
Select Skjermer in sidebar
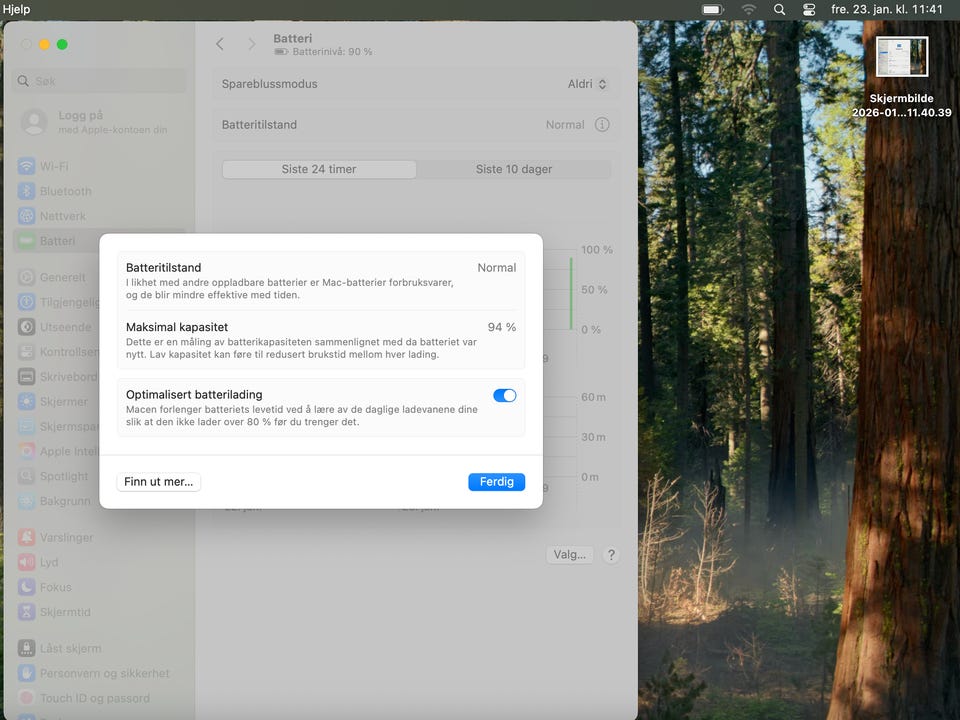tap(58, 402)
